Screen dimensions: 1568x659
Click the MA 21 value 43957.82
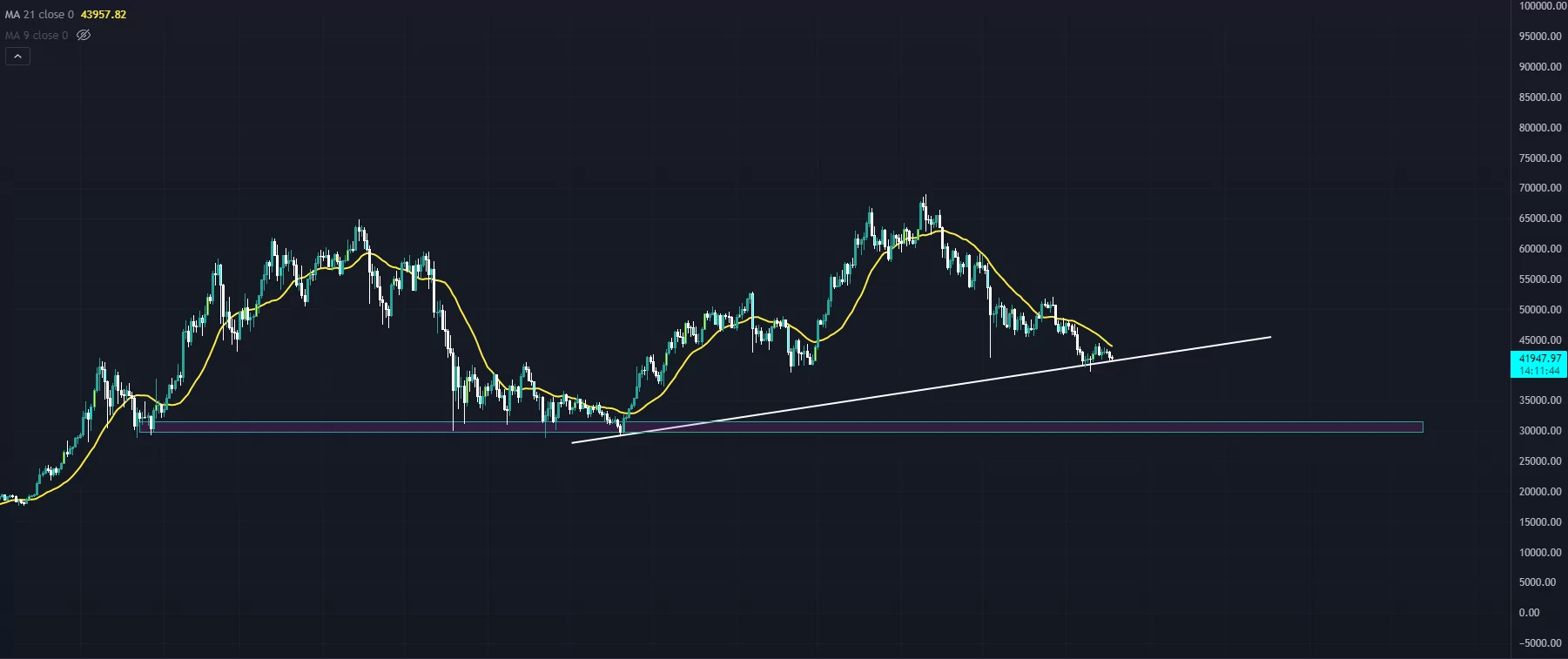click(104, 15)
